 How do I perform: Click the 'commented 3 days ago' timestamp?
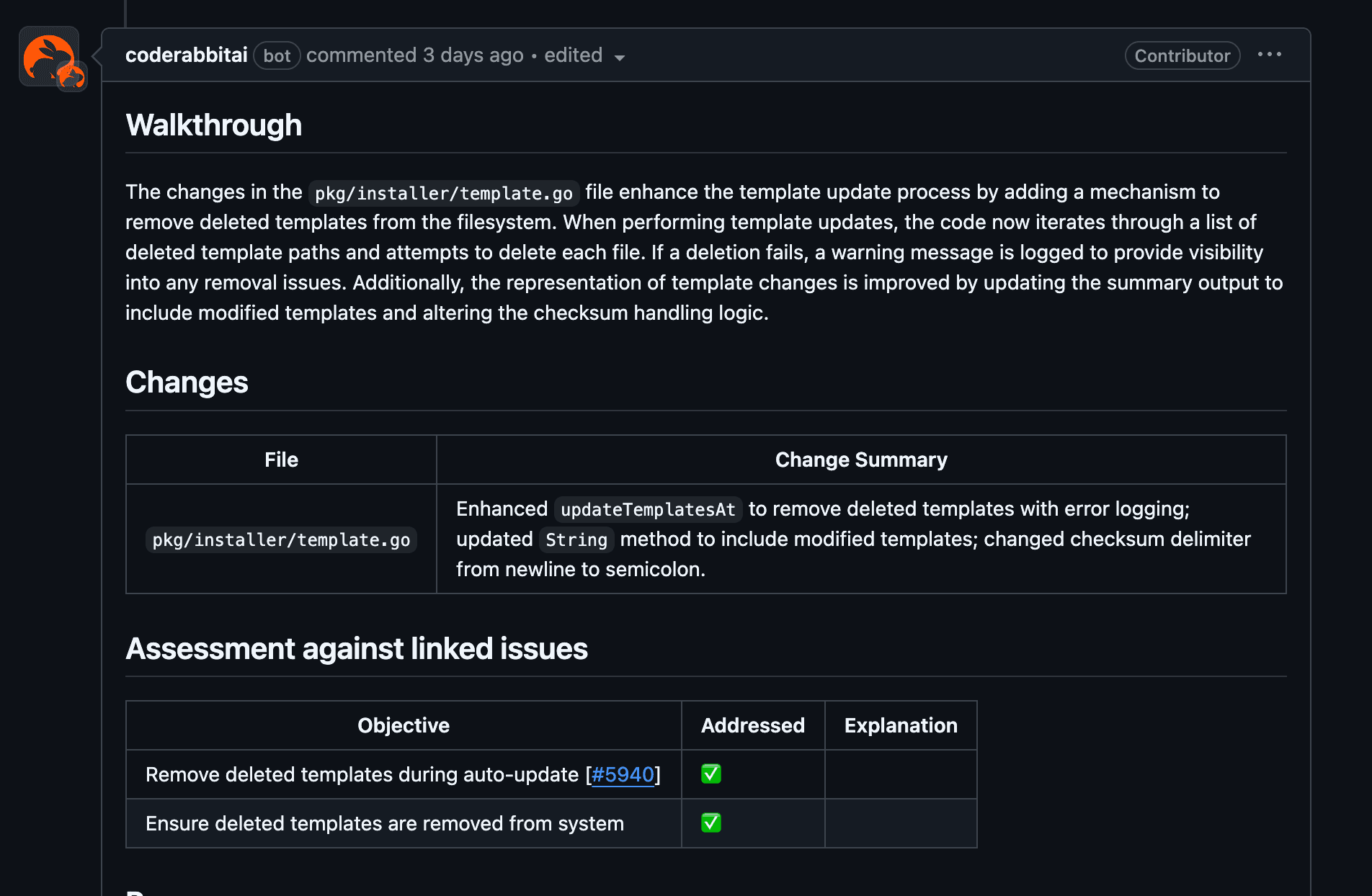[x=414, y=55]
